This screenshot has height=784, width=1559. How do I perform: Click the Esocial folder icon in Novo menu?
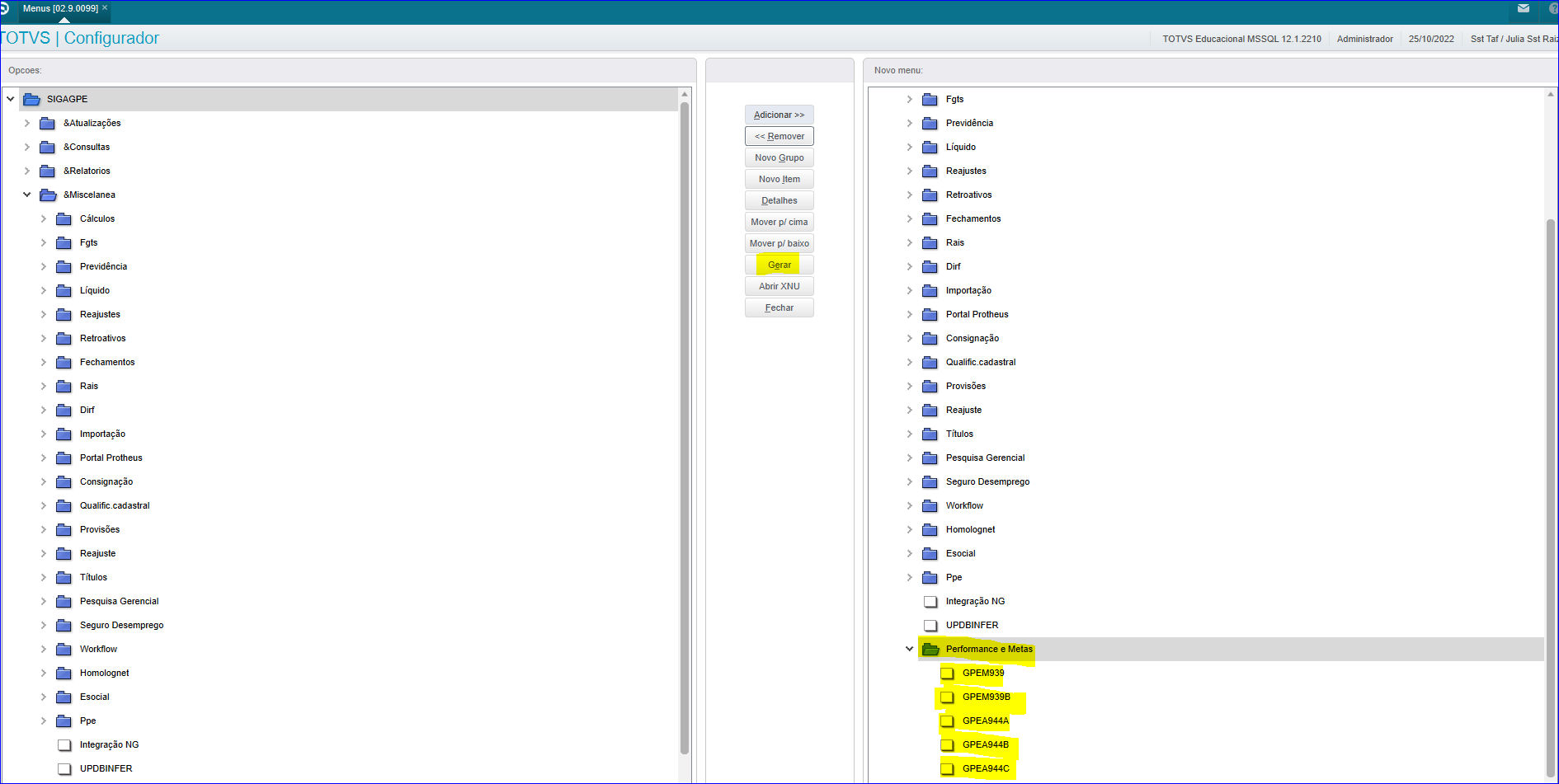click(930, 554)
